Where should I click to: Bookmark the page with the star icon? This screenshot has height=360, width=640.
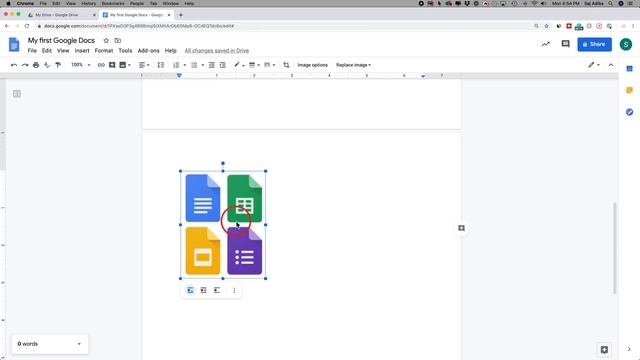[x=547, y=26]
